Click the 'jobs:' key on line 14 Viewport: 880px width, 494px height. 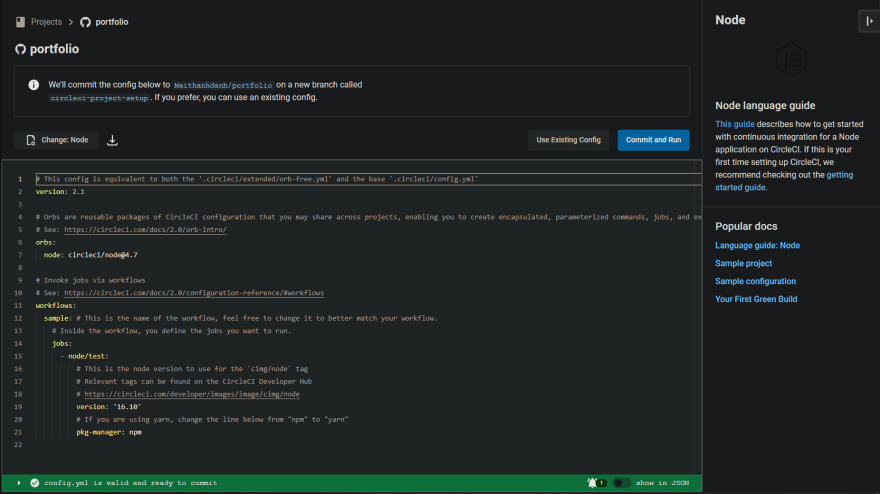click(62, 344)
